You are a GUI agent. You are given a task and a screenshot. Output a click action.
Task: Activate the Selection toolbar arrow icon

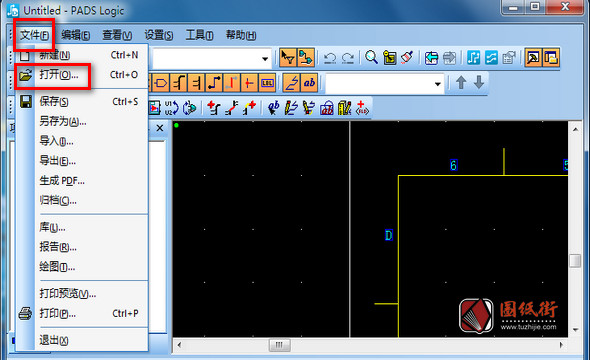(x=288, y=58)
